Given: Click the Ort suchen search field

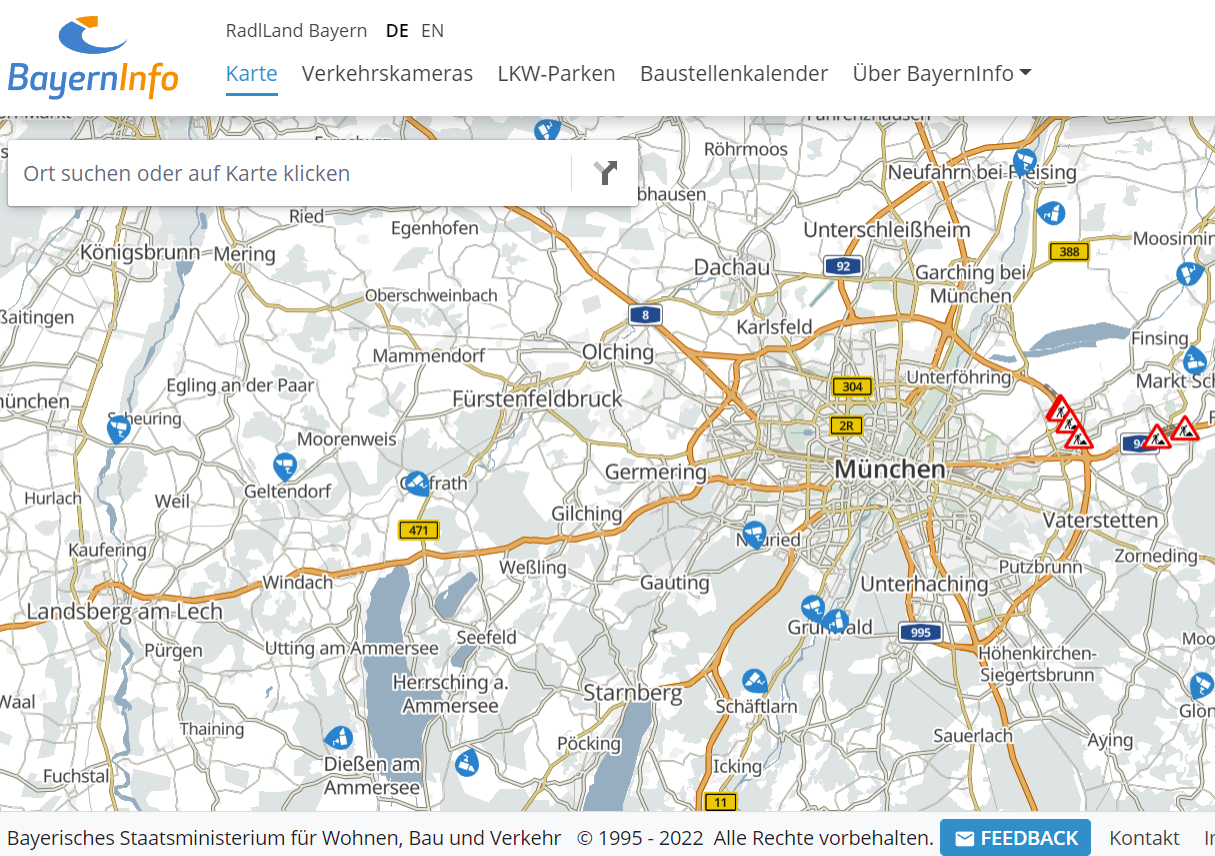Looking at the screenshot, I should 290,173.
